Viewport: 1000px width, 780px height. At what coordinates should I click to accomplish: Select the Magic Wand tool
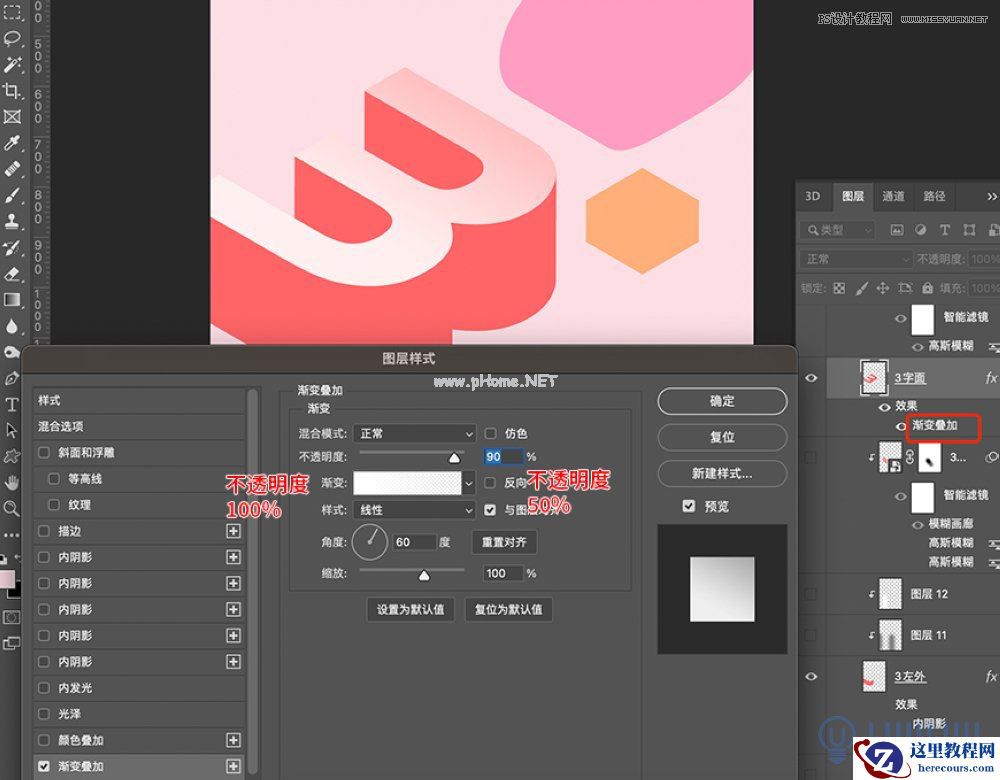point(12,64)
